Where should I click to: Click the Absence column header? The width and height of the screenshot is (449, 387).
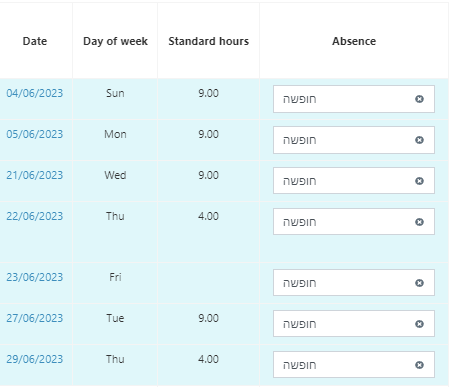[x=354, y=41]
